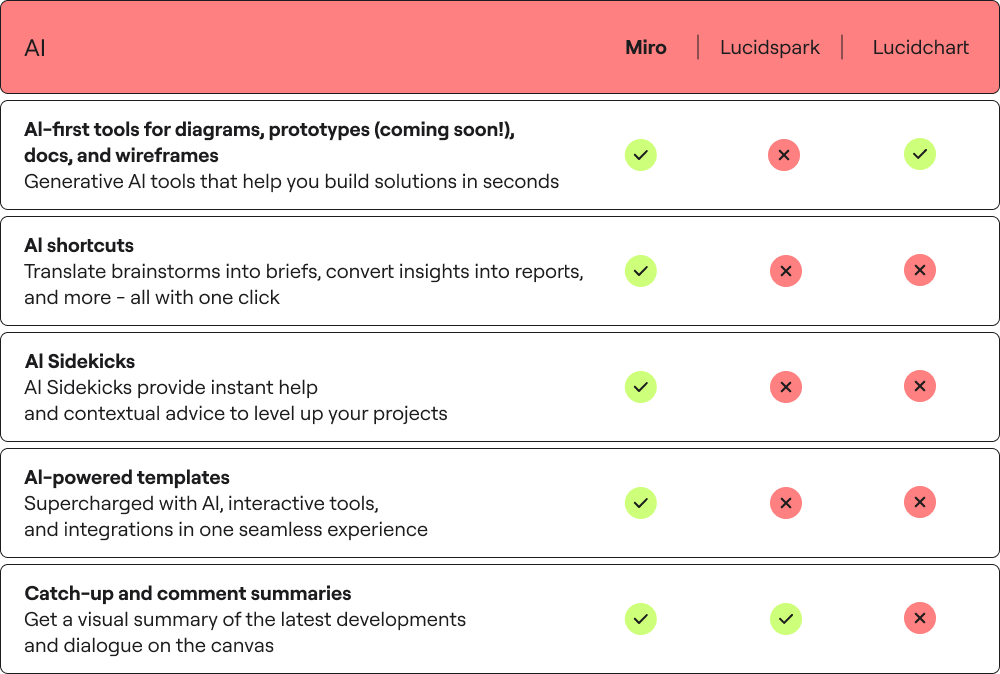The image size is (1000, 674).
Task: Click Miro checkmark for Catch-up summaries
Action: (x=640, y=619)
